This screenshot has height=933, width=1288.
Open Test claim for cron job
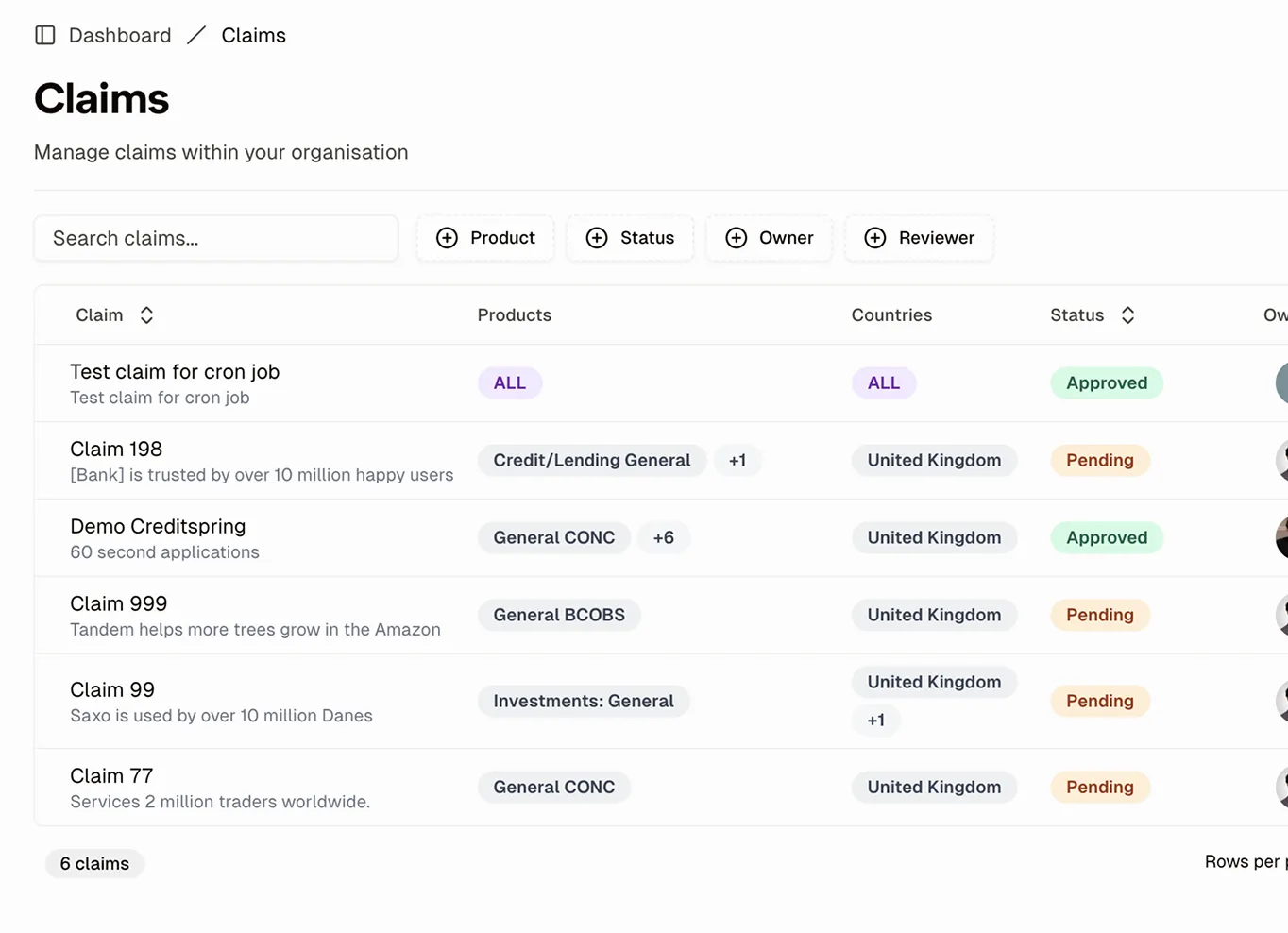pos(175,371)
